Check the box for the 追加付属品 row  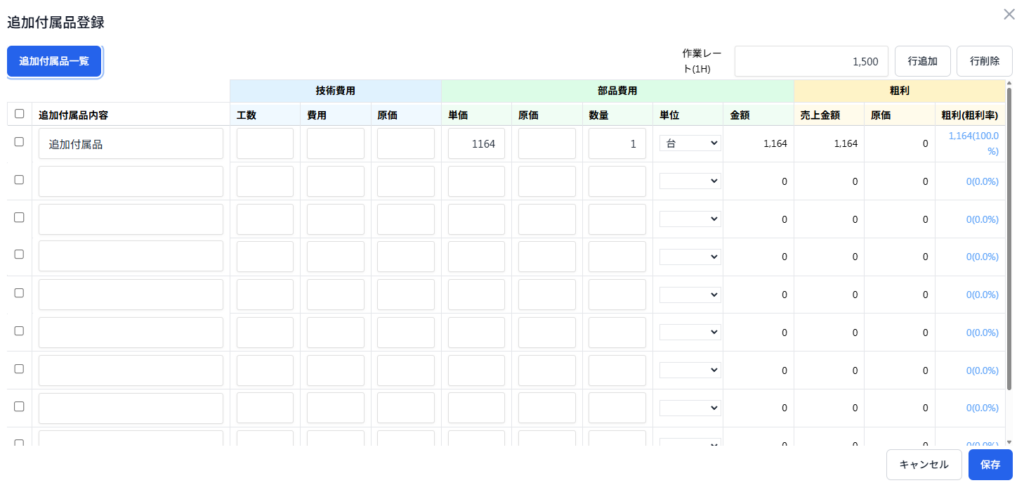(19, 143)
